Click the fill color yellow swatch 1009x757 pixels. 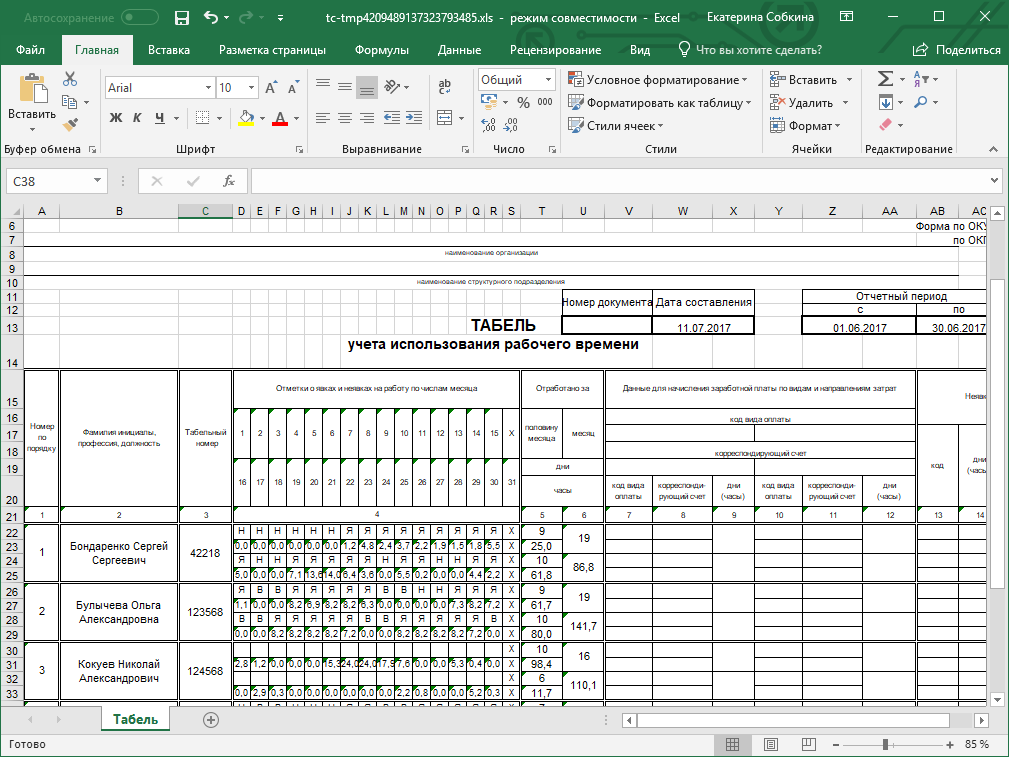click(246, 118)
